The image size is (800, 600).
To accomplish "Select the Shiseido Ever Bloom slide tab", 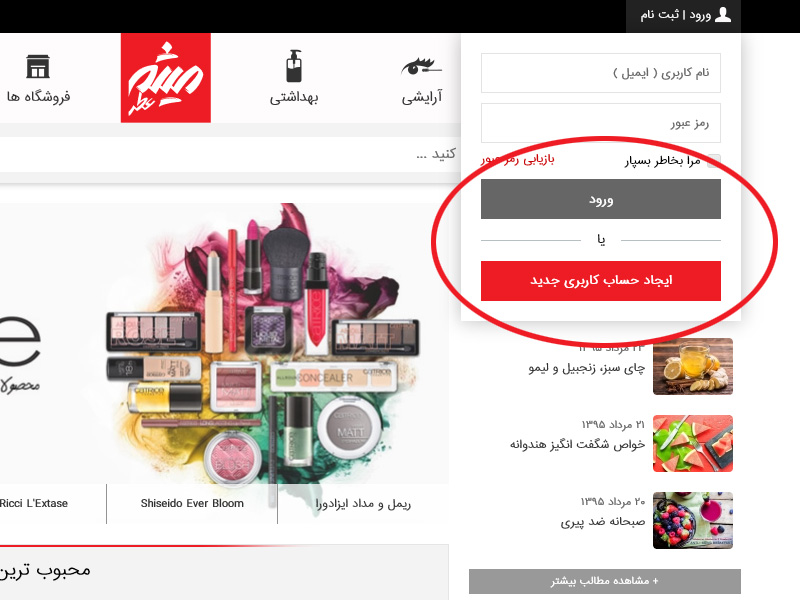I will (192, 504).
